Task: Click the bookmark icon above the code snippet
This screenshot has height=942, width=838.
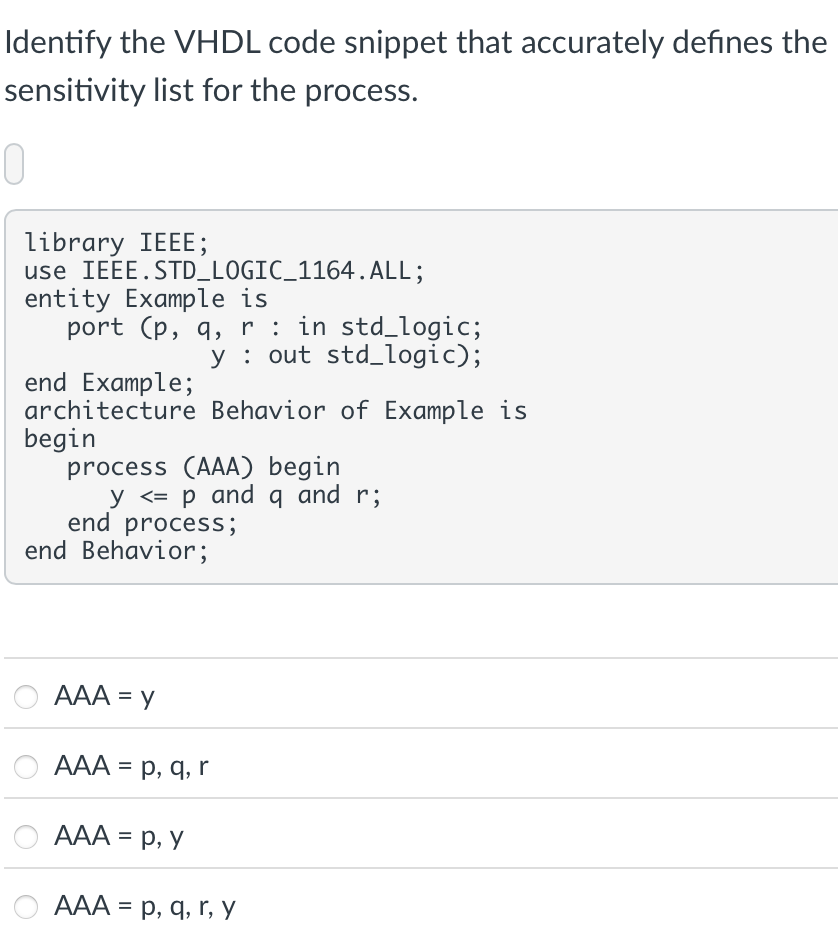Action: pos(12,165)
